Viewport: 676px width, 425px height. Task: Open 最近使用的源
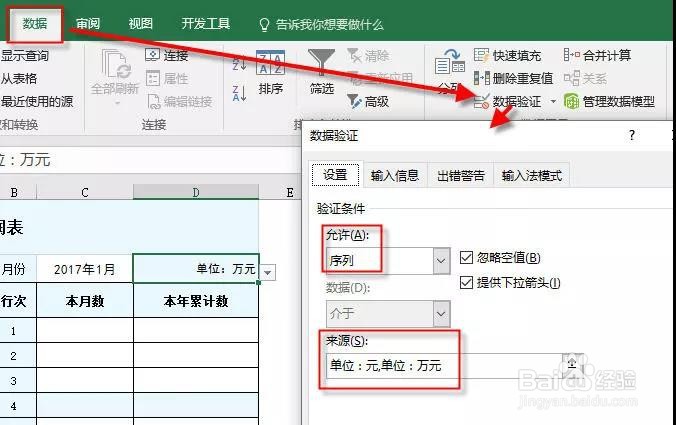[x=37, y=102]
